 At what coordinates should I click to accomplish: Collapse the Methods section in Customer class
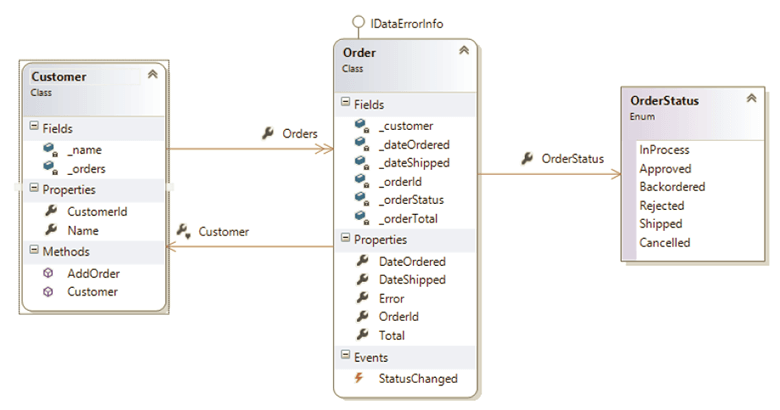[34, 249]
